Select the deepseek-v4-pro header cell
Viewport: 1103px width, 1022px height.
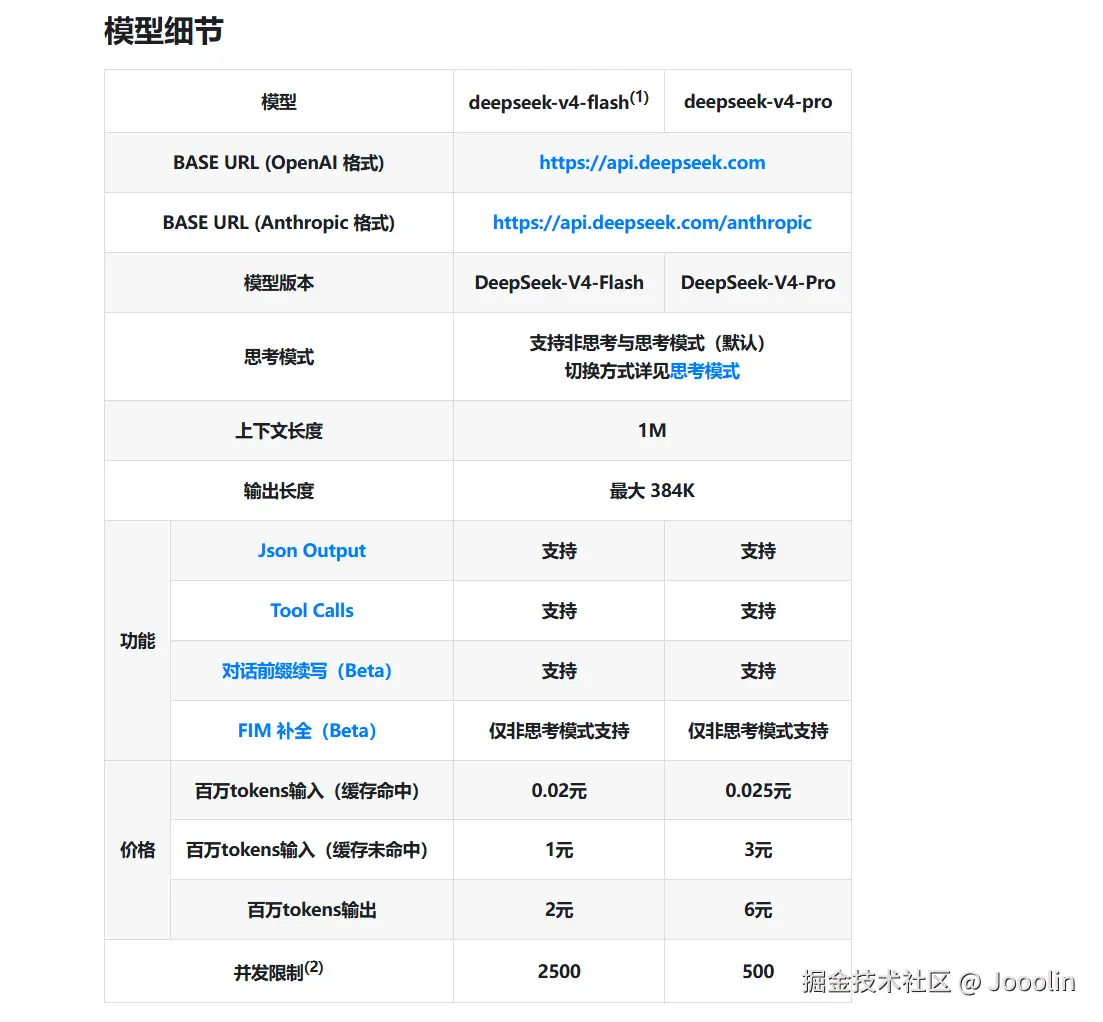tap(758, 102)
